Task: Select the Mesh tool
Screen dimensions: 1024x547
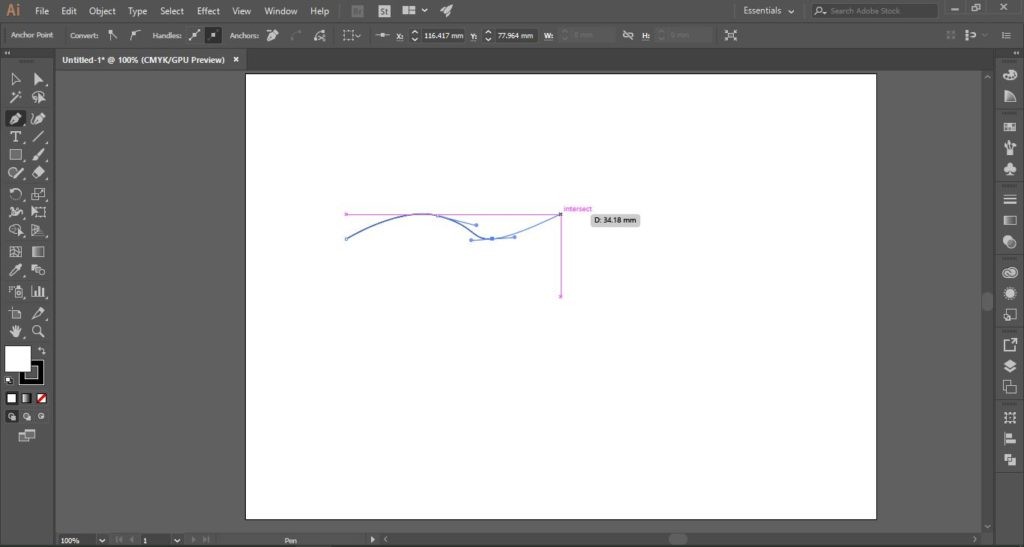Action: (x=16, y=251)
